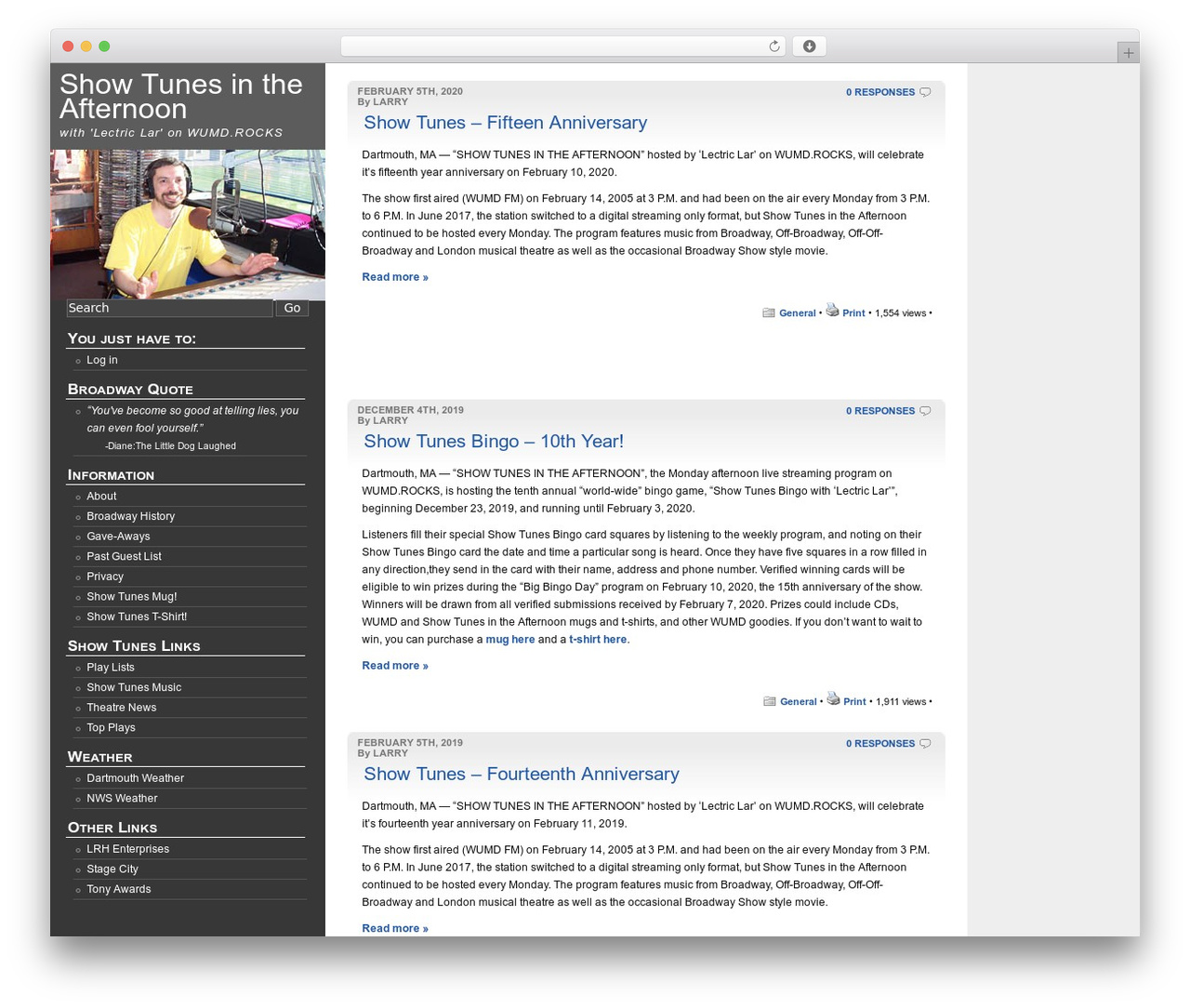Screen dimensions: 1190x1008
Task: Click the category folder icon under Fifteen Anniversary post
Action: click(769, 313)
